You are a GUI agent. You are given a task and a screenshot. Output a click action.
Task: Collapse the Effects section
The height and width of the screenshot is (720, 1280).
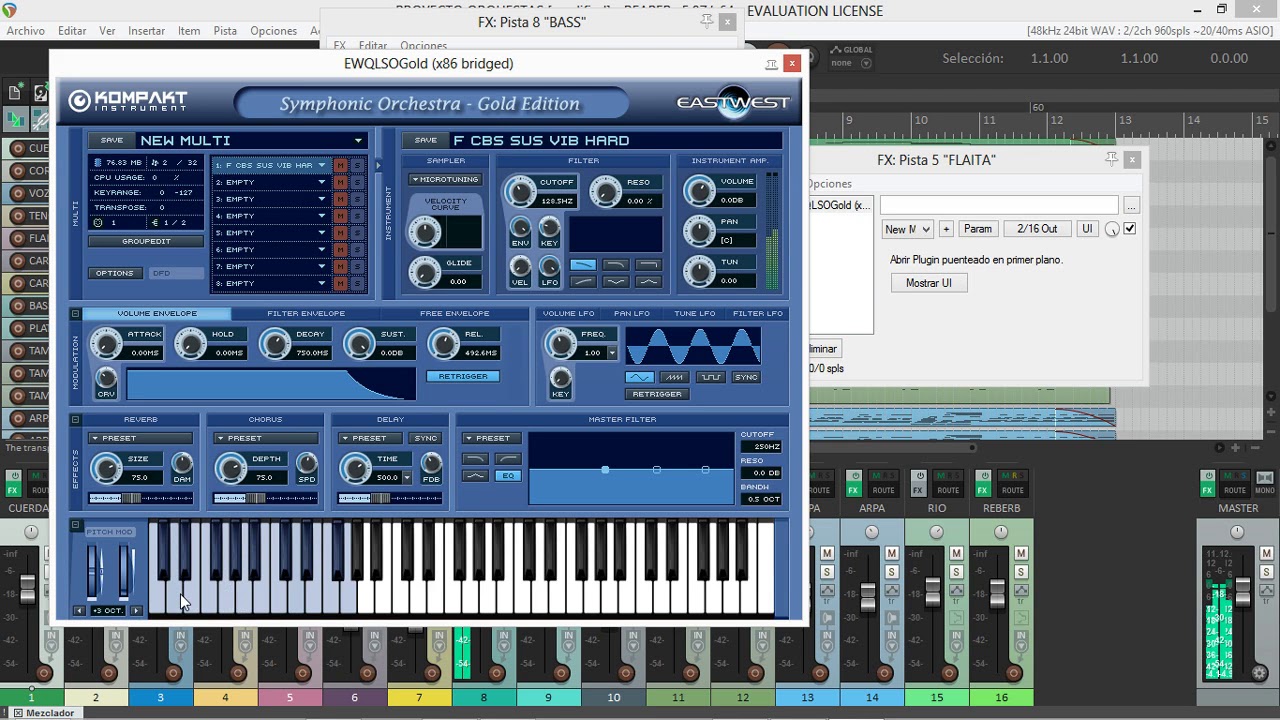tap(75, 420)
